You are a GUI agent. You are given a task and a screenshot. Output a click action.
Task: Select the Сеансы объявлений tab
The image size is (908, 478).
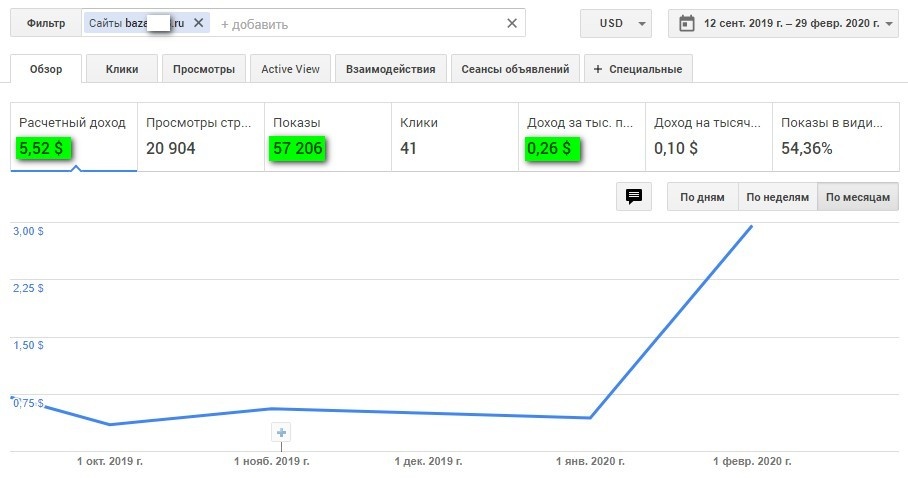[515, 69]
